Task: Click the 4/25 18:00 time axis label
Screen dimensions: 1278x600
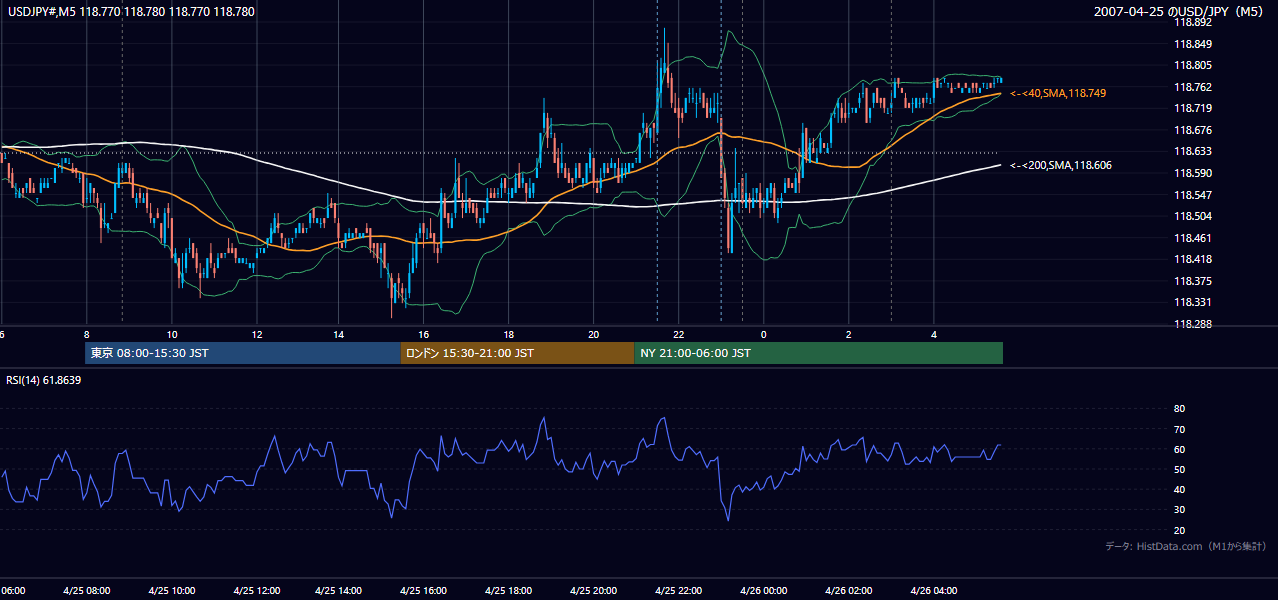Action: click(509, 591)
